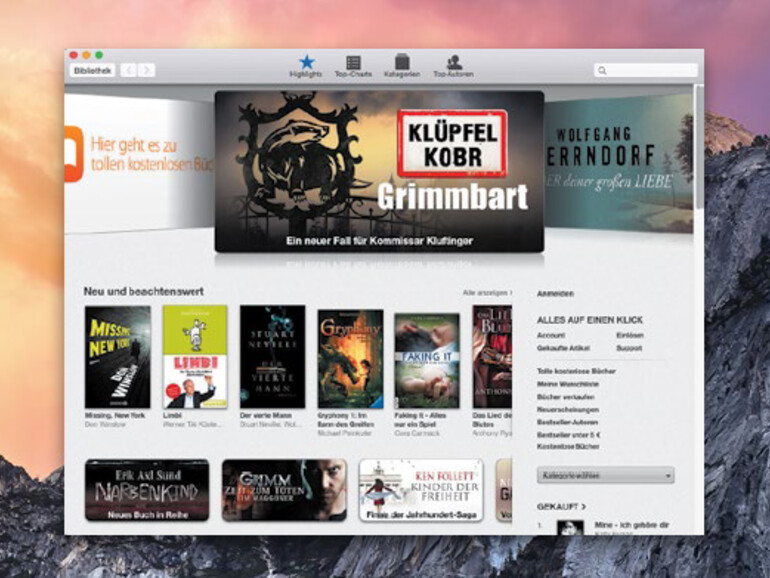The width and height of the screenshot is (770, 578).
Task: Open Meine Wunschliste link
Action: (x=568, y=384)
